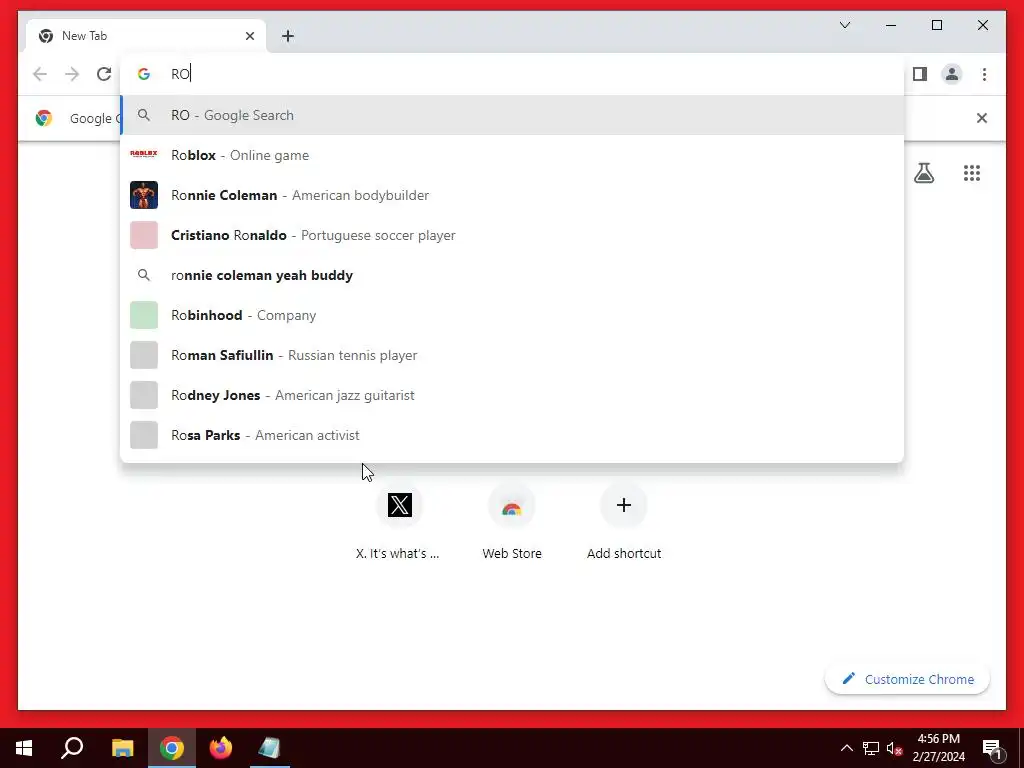1024x768 pixels.
Task: Open the taskbar clock showing 4:56 PM
Action: tap(938, 748)
